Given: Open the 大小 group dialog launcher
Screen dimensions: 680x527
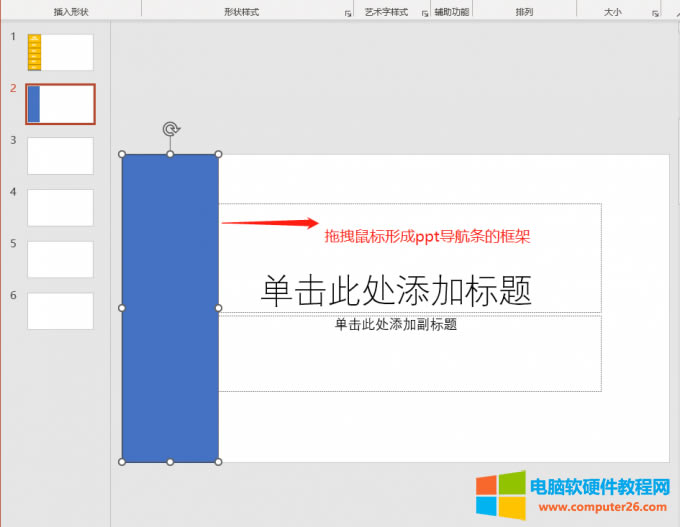Looking at the screenshot, I should coord(655,14).
